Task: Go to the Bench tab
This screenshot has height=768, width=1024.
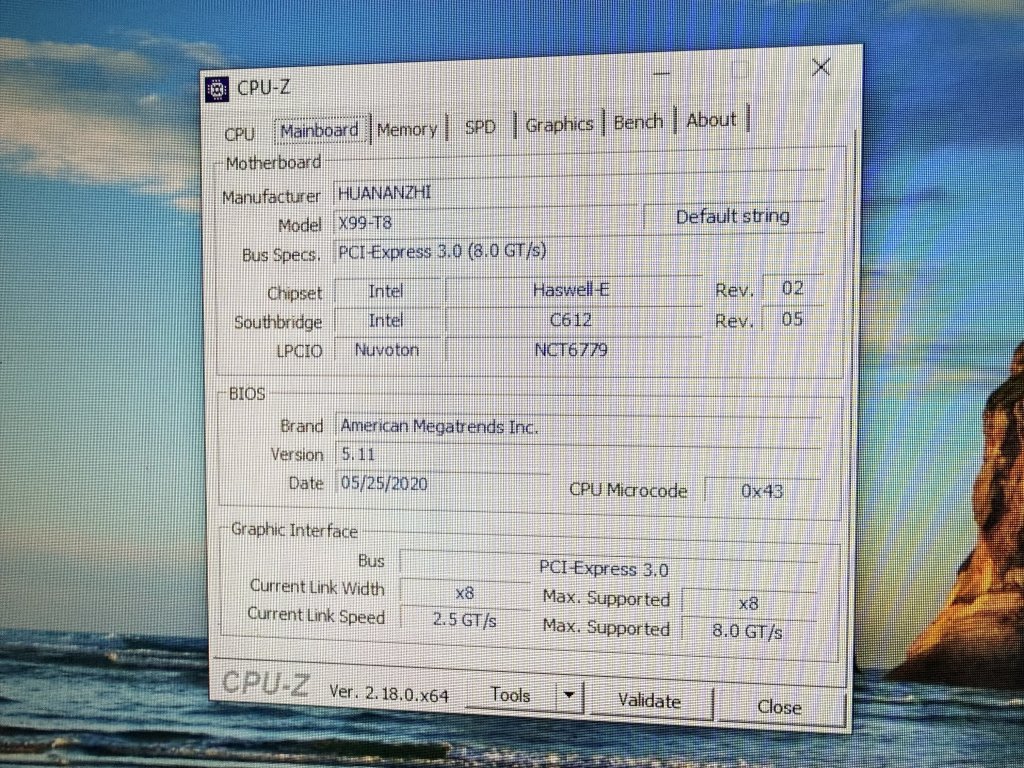Action: tap(638, 121)
